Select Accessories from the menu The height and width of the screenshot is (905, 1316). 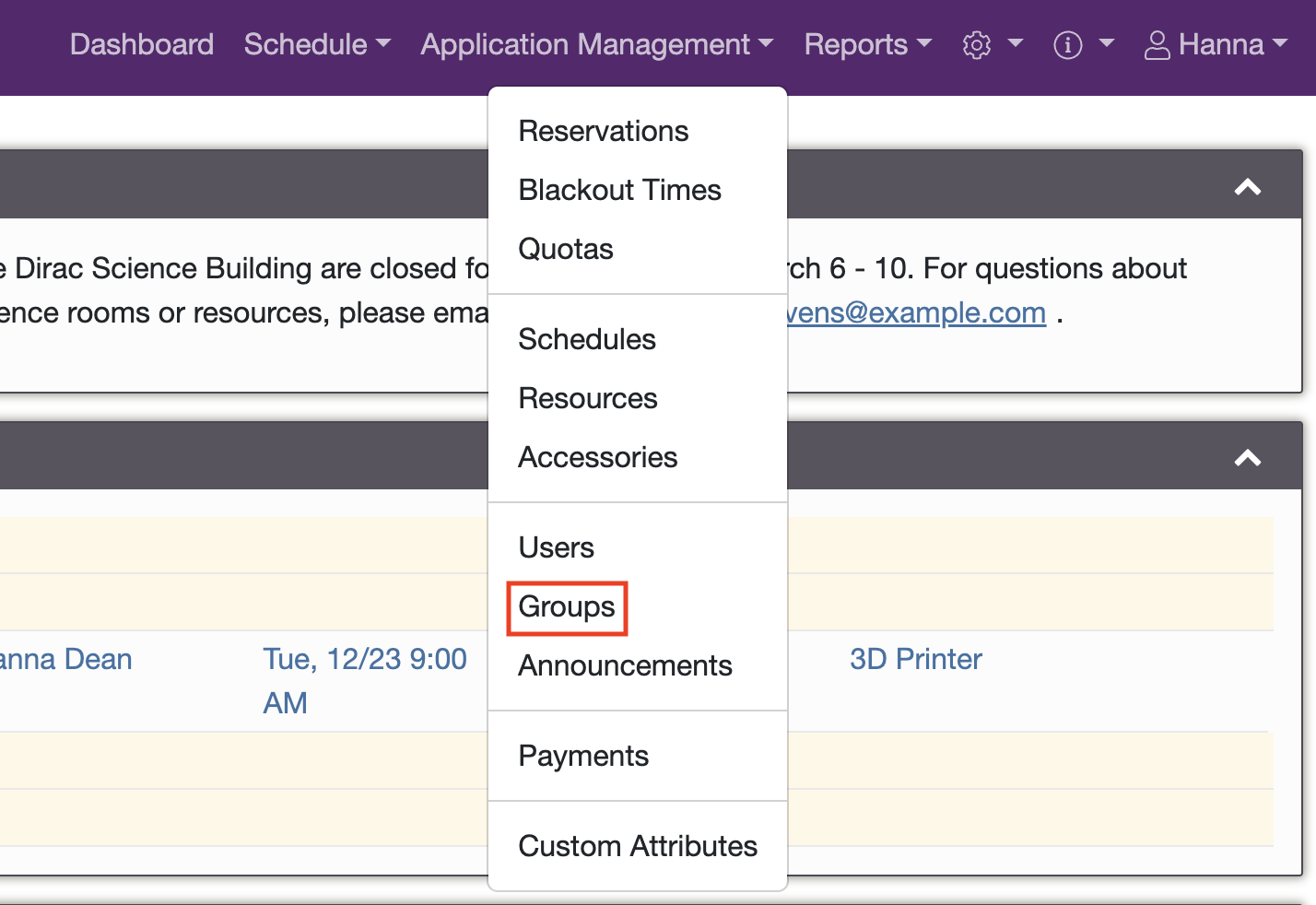[x=597, y=456]
